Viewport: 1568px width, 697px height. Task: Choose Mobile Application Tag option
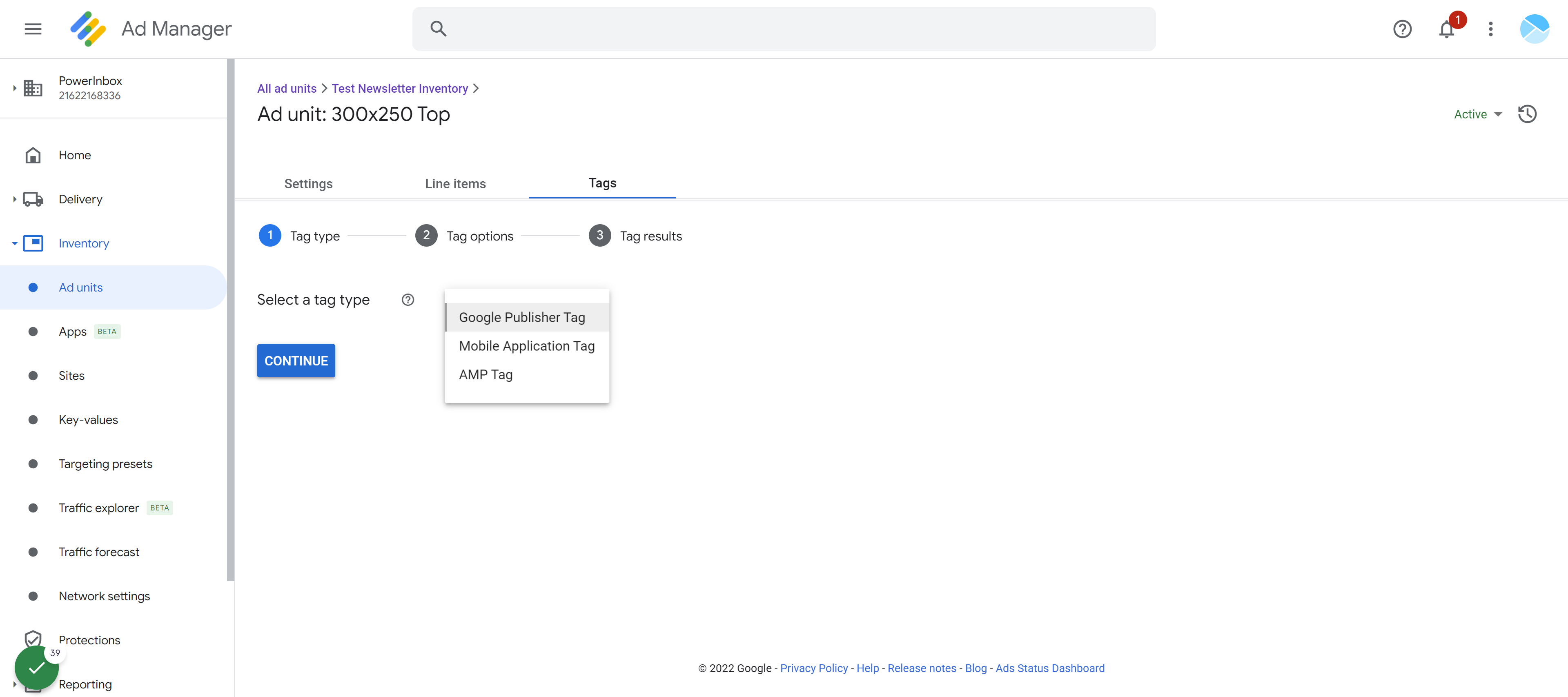click(x=526, y=346)
